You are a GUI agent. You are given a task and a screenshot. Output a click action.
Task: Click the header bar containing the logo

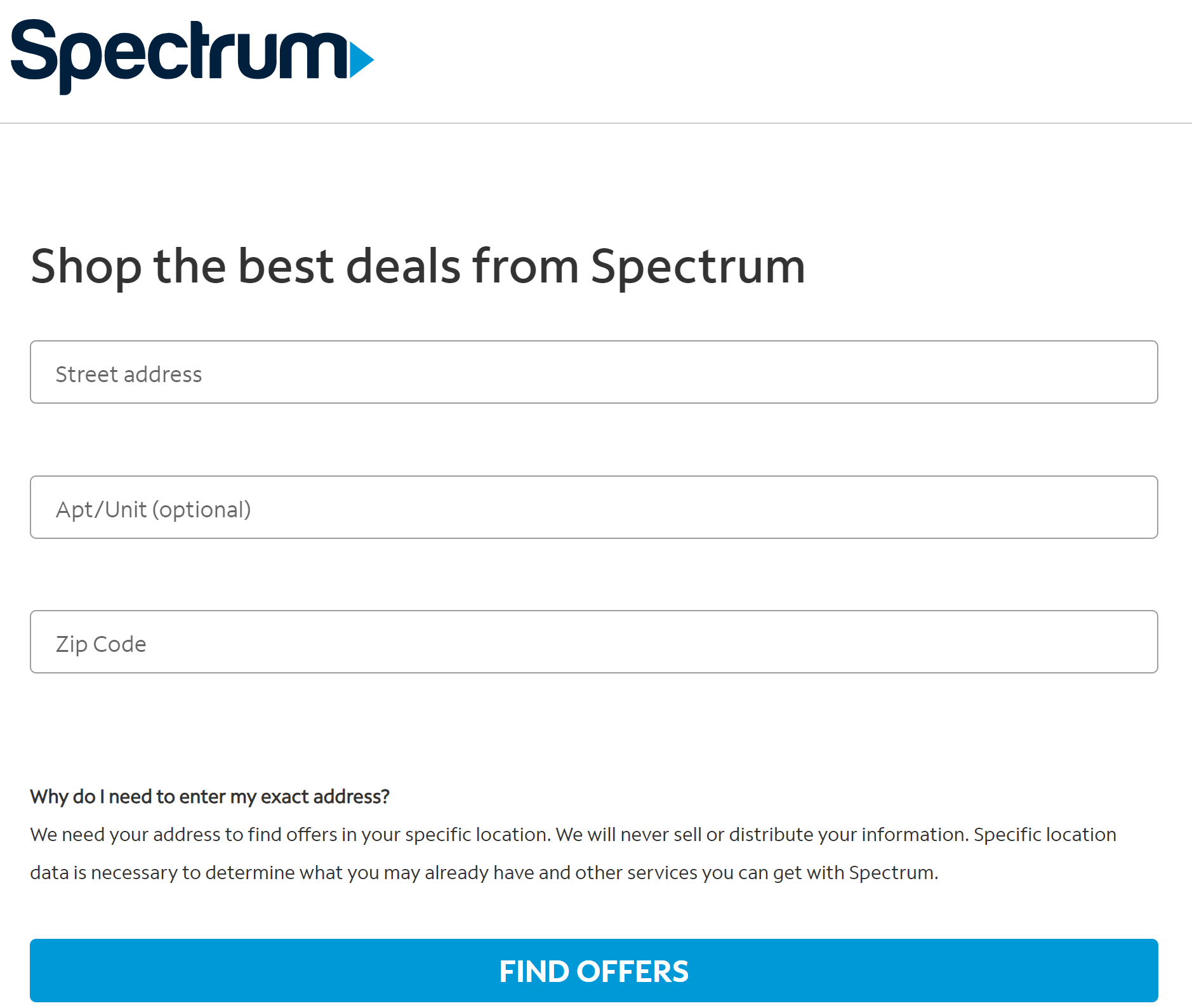pyautogui.click(x=596, y=60)
